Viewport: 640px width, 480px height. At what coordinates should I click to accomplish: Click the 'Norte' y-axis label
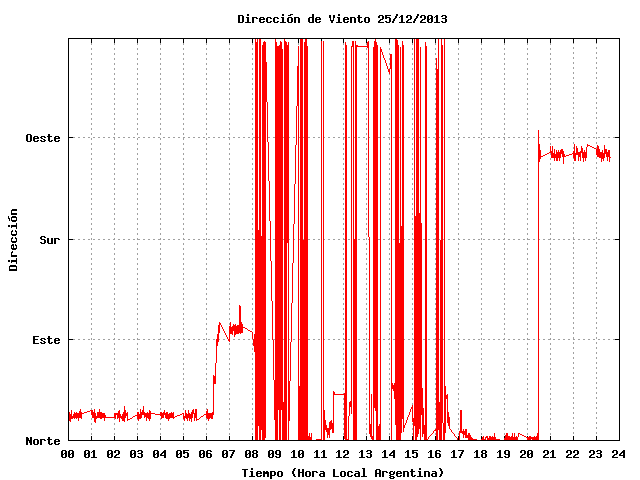click(x=43, y=441)
